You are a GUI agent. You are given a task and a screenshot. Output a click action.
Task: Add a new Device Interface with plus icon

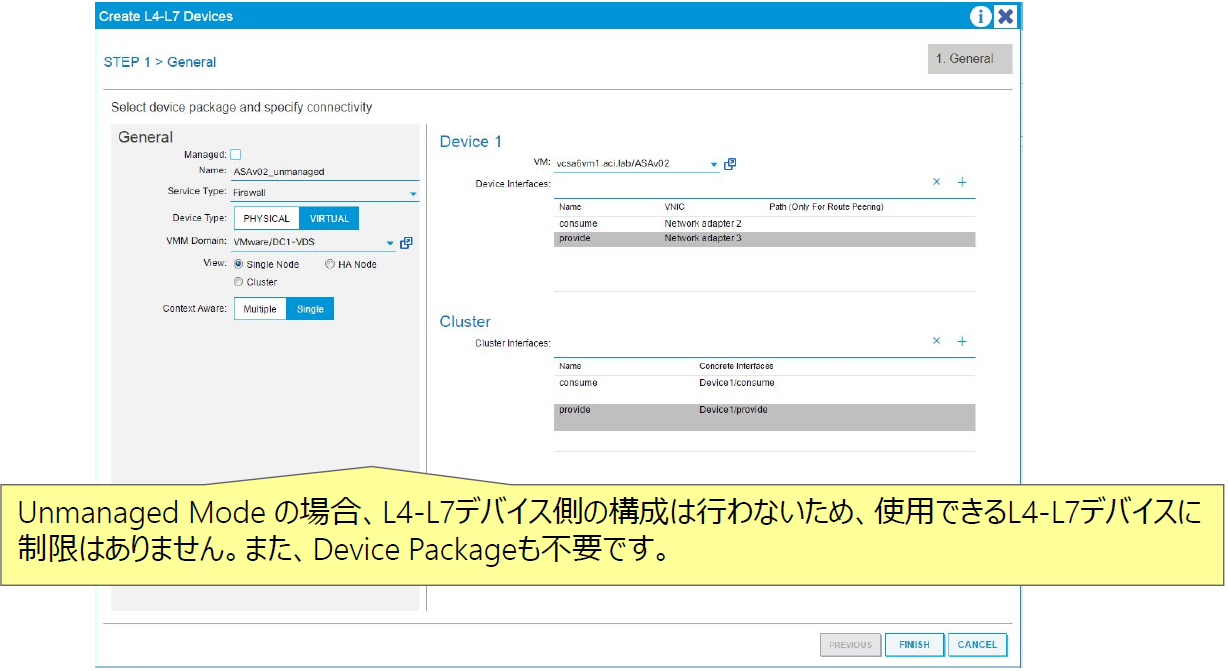[x=962, y=182]
